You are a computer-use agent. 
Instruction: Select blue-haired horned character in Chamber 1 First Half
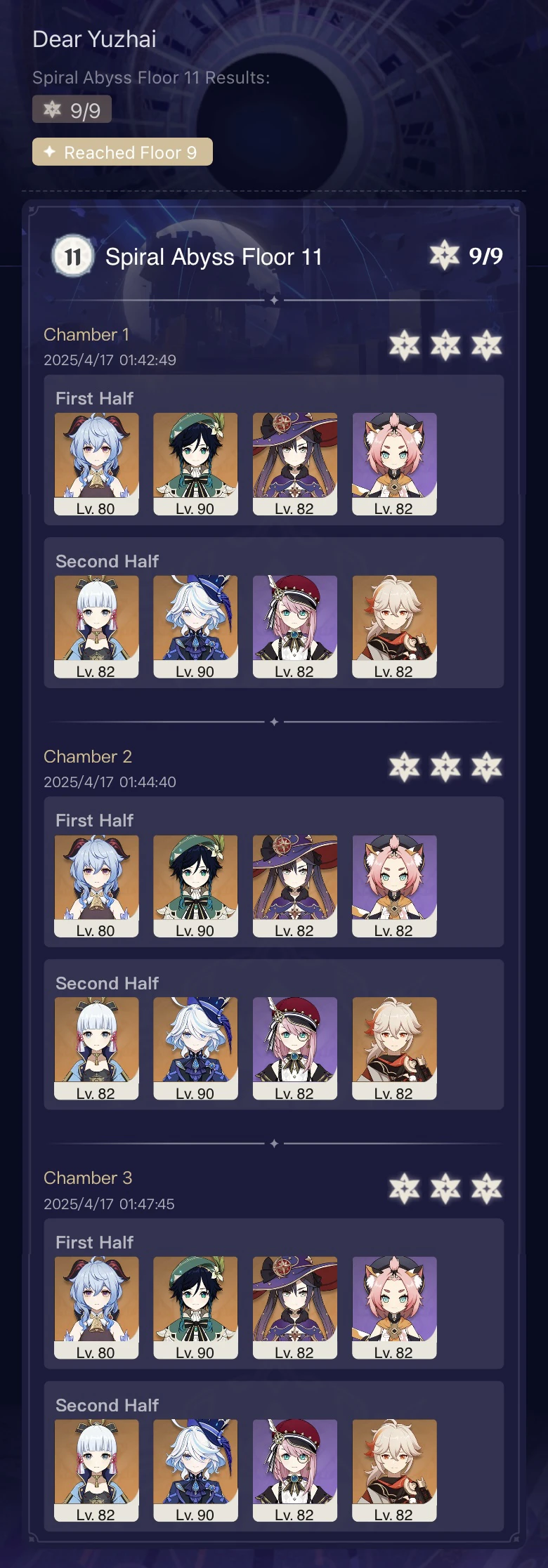click(96, 464)
